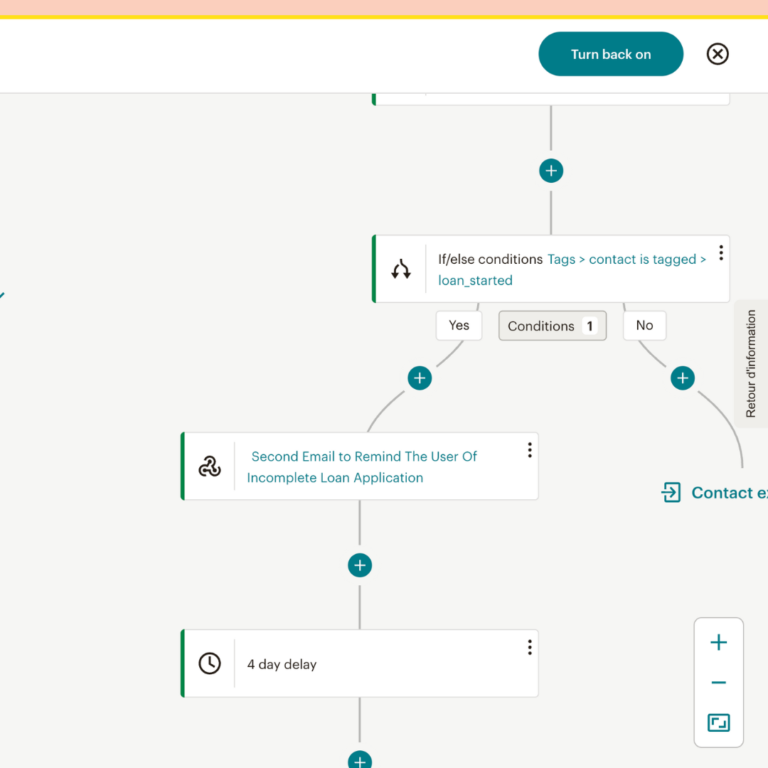The height and width of the screenshot is (768, 768).
Task: Add a step on the No branch
Action: tap(682, 378)
